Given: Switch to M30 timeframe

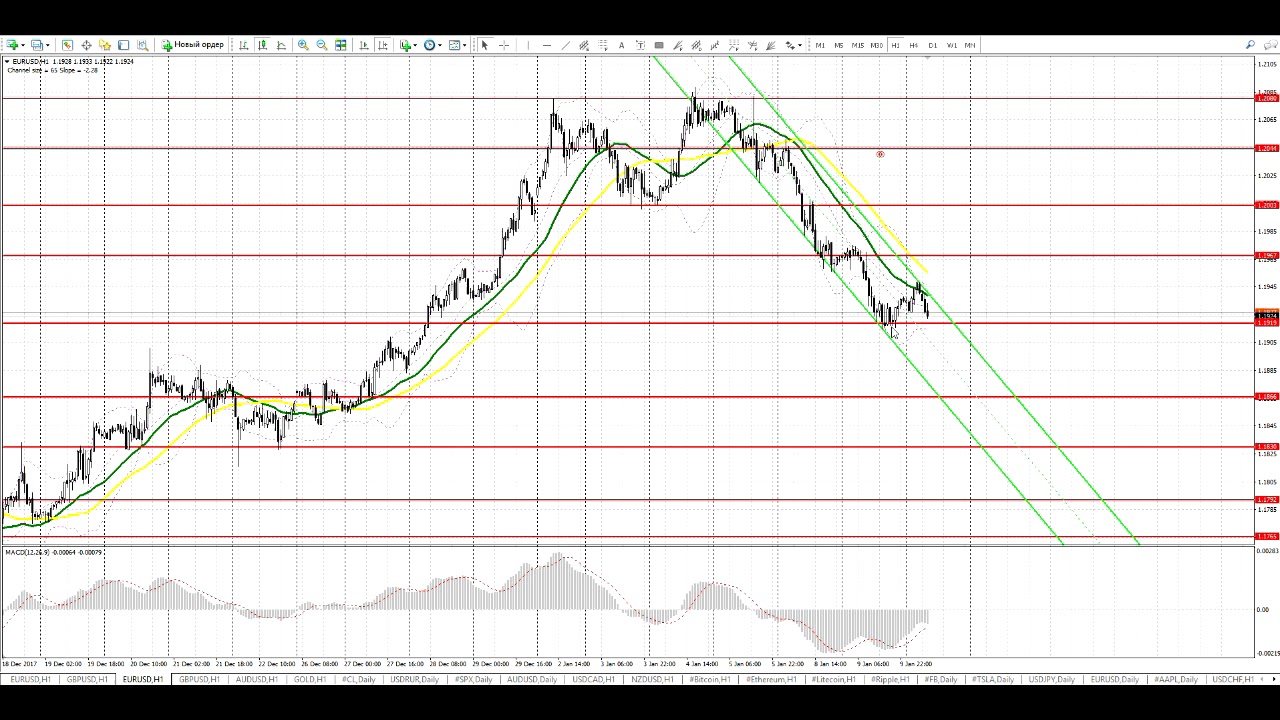Looking at the screenshot, I should tap(876, 45).
